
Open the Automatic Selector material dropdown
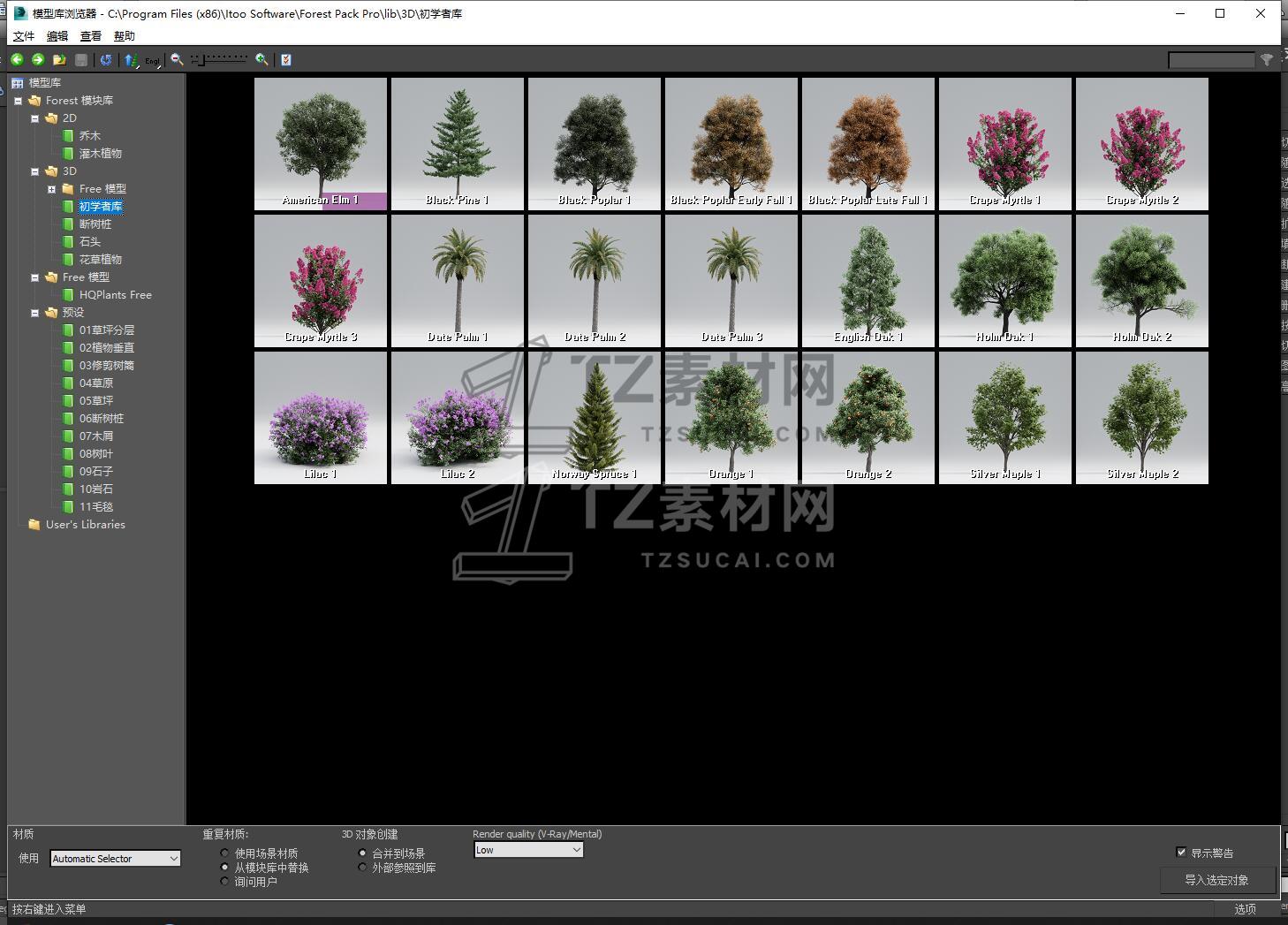[x=115, y=859]
